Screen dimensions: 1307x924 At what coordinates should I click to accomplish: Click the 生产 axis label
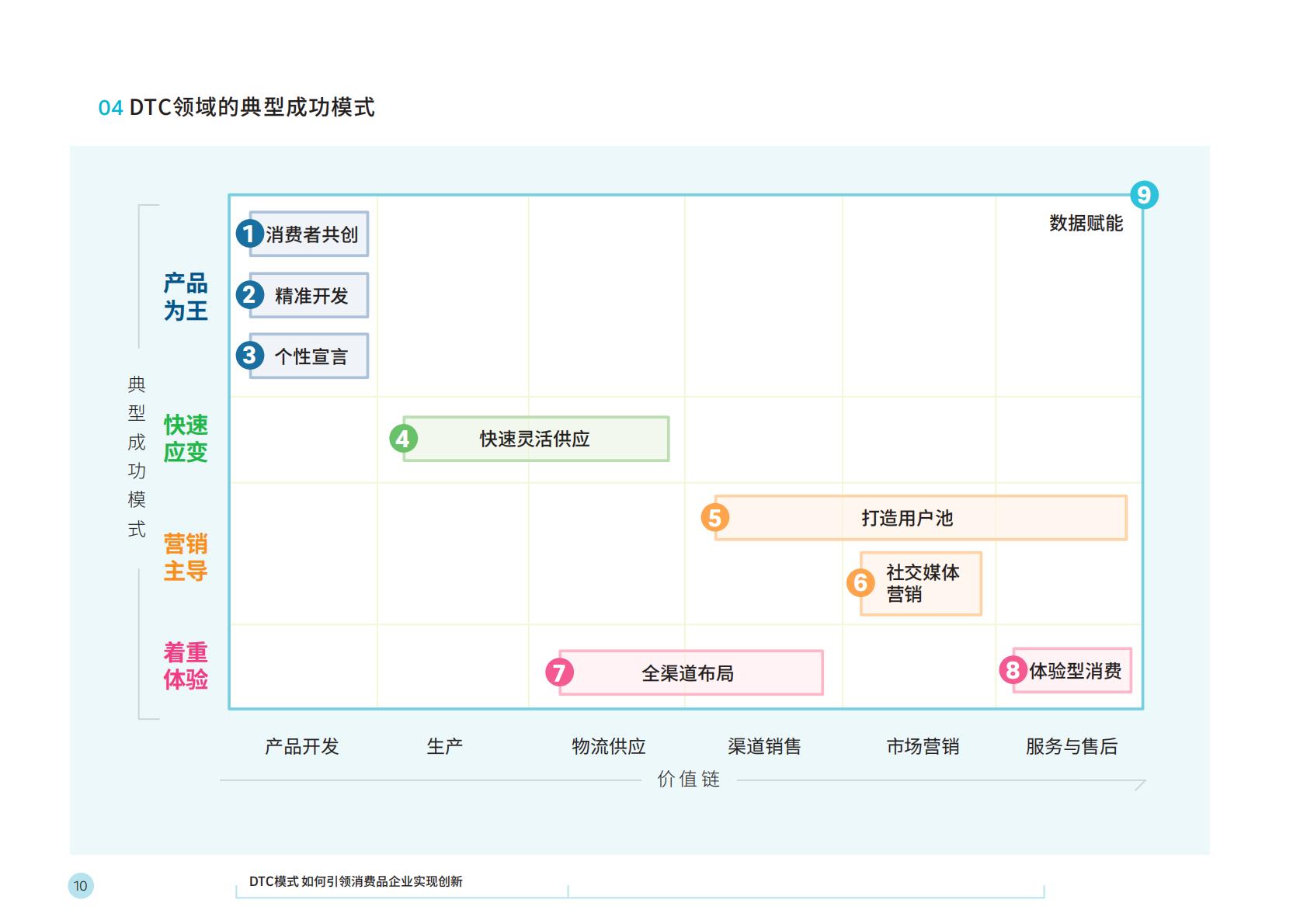445,746
